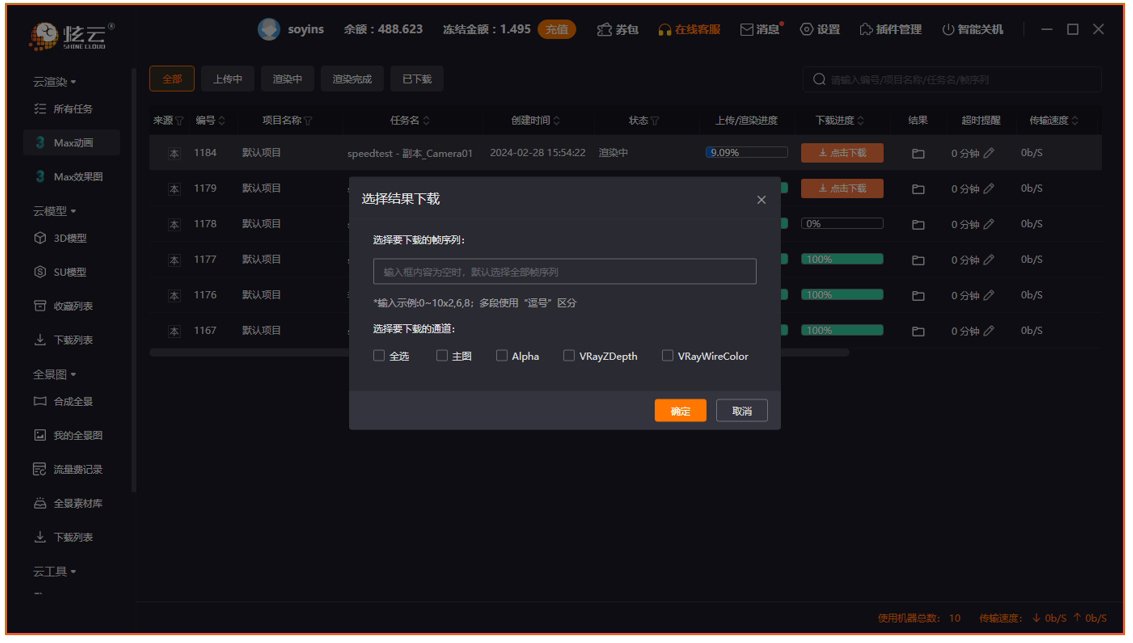Enable the Alpha channel checkbox

[502, 356]
